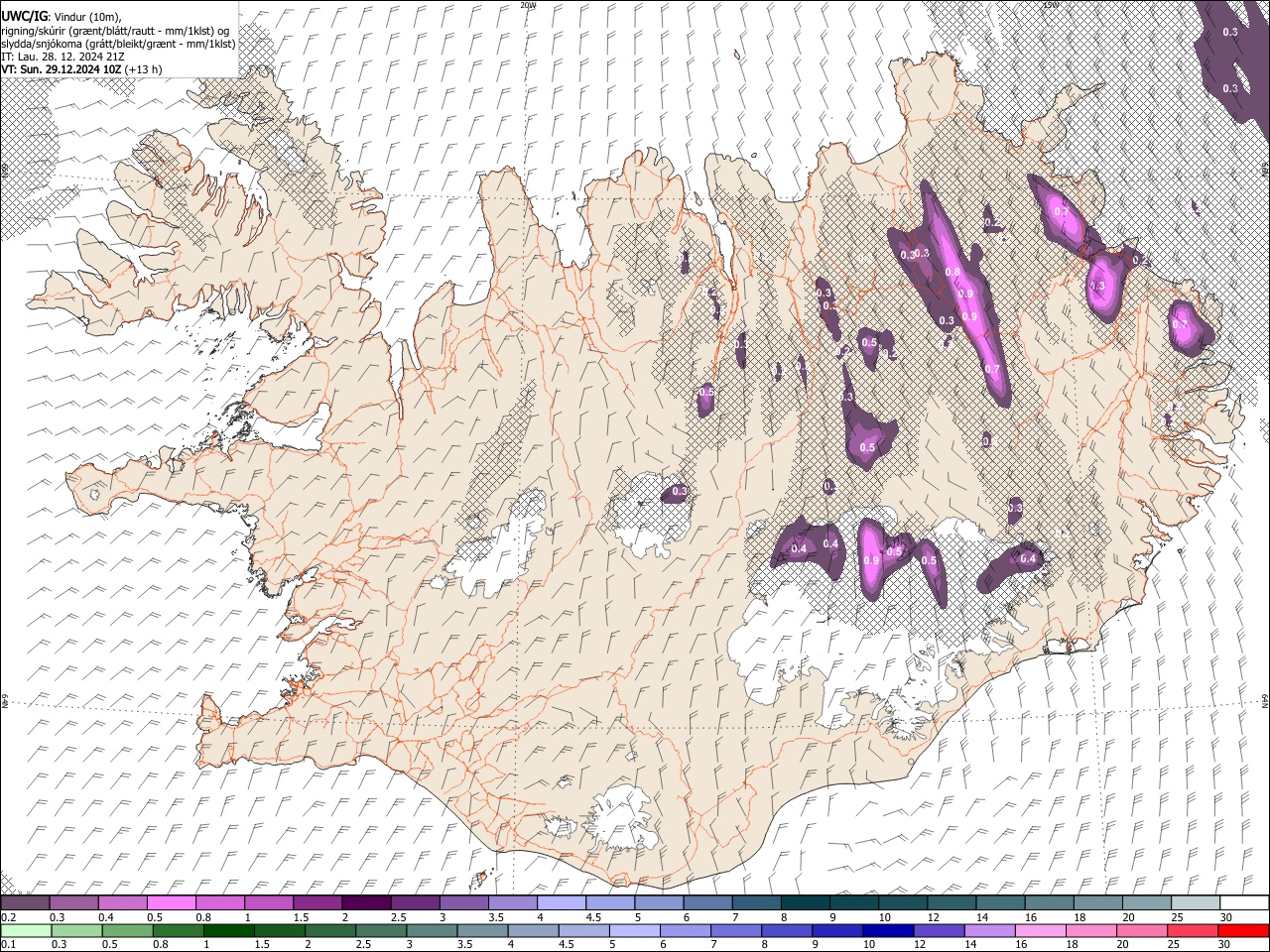Click the pale grey 25–30 snow scale swatch
The width and height of the screenshot is (1270, 952).
click(x=1195, y=902)
